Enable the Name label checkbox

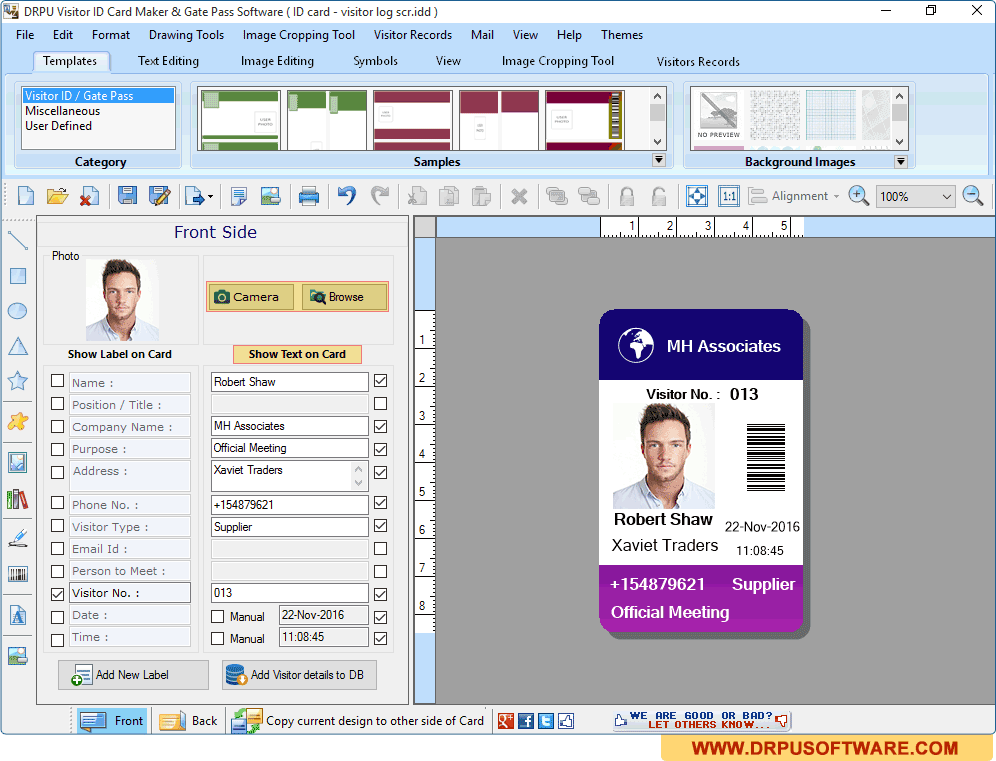click(x=57, y=380)
